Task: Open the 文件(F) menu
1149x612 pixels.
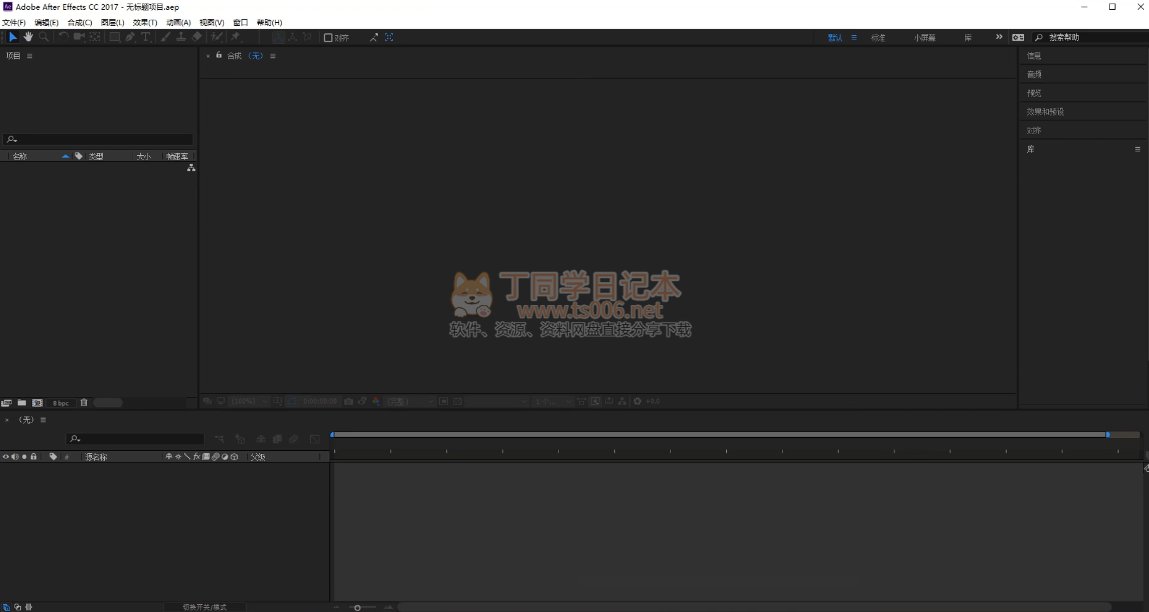Action: pyautogui.click(x=14, y=23)
